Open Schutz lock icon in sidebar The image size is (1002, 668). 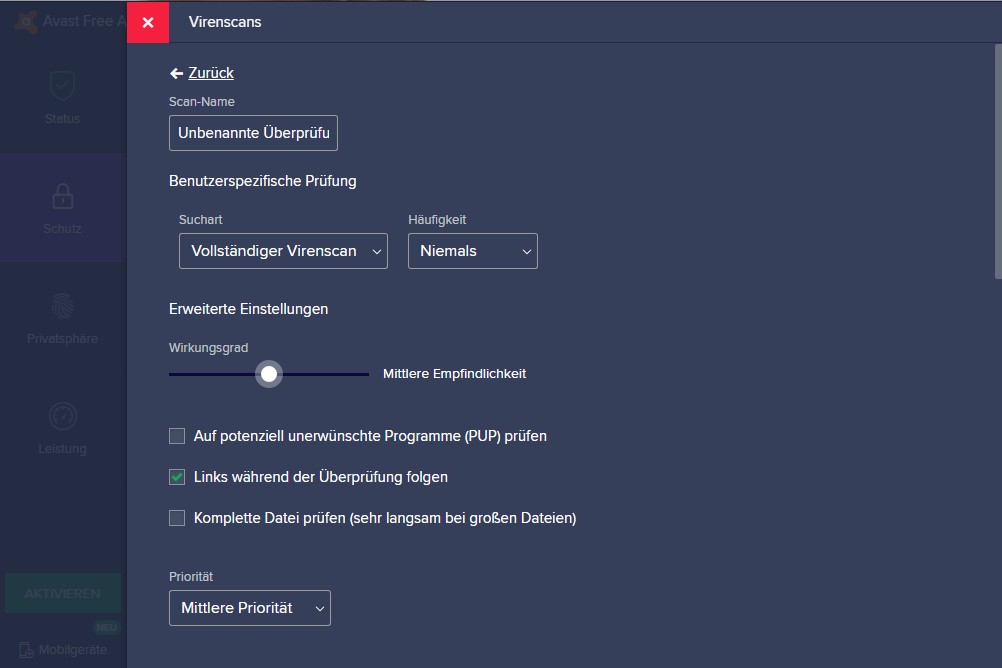[63, 196]
